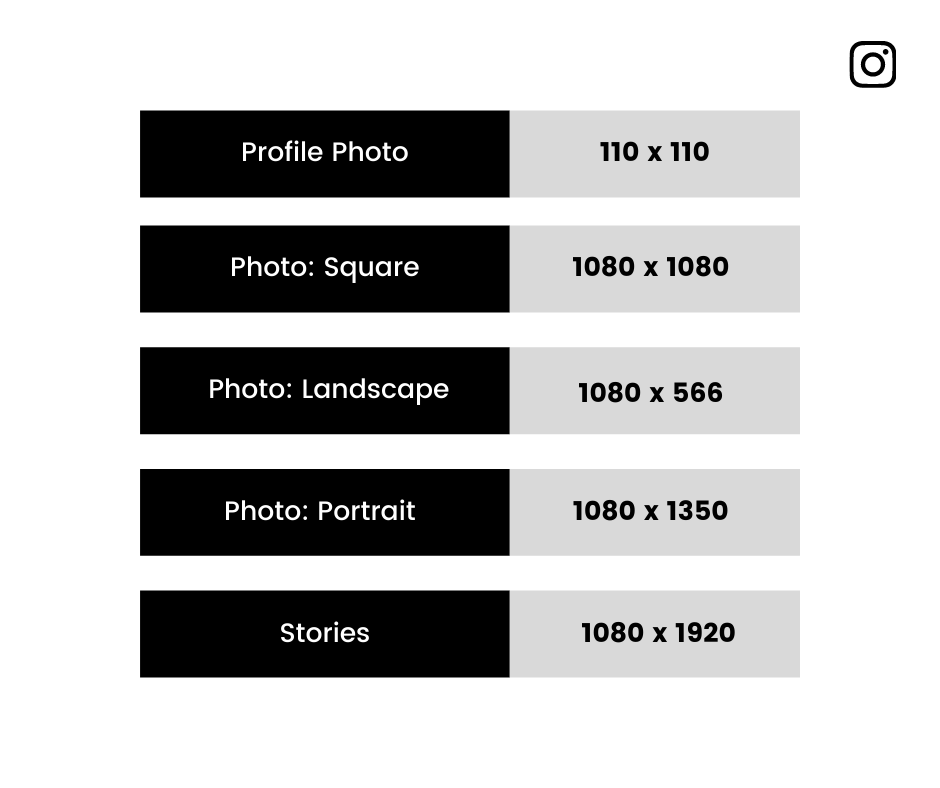The height and width of the screenshot is (788, 940).
Task: Click the camera lens circle in logo
Action: (x=872, y=65)
